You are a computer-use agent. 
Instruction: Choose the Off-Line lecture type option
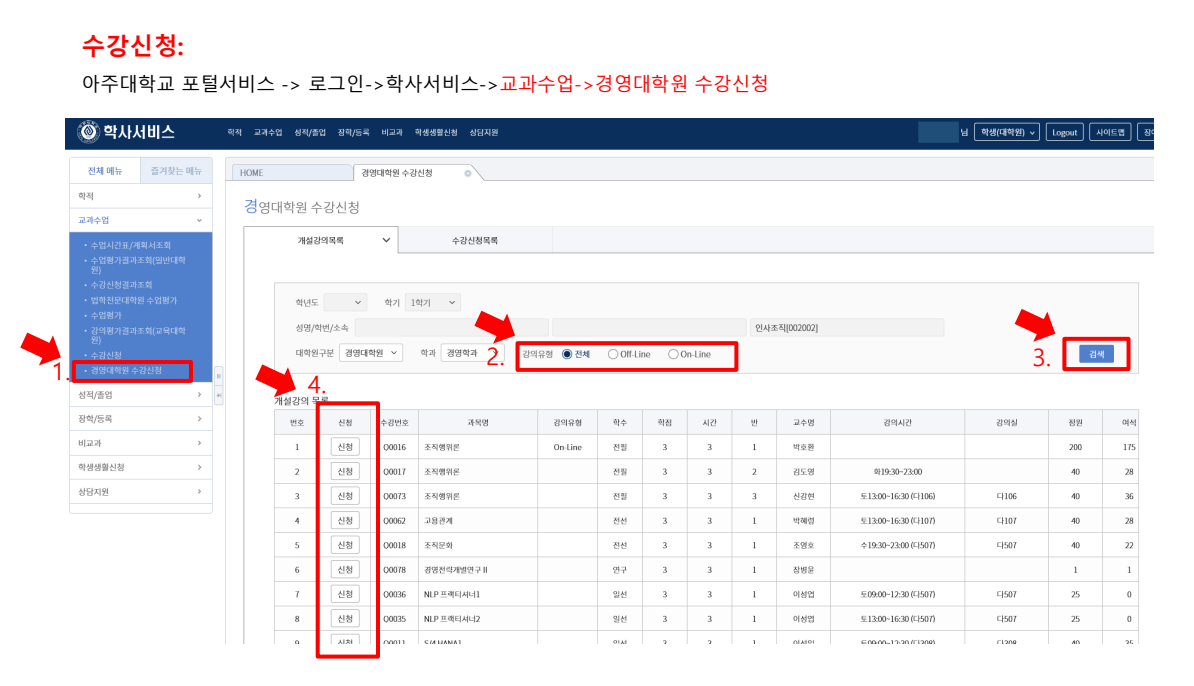(x=613, y=354)
